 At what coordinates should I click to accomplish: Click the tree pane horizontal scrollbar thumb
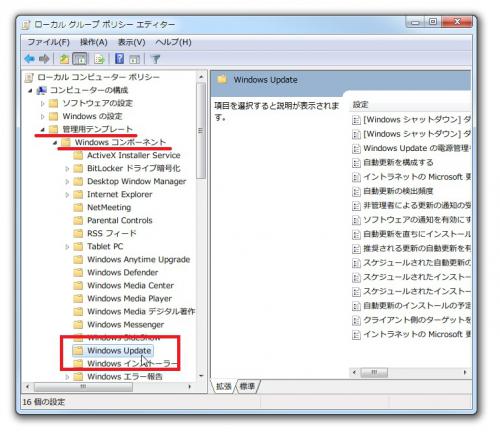83,387
